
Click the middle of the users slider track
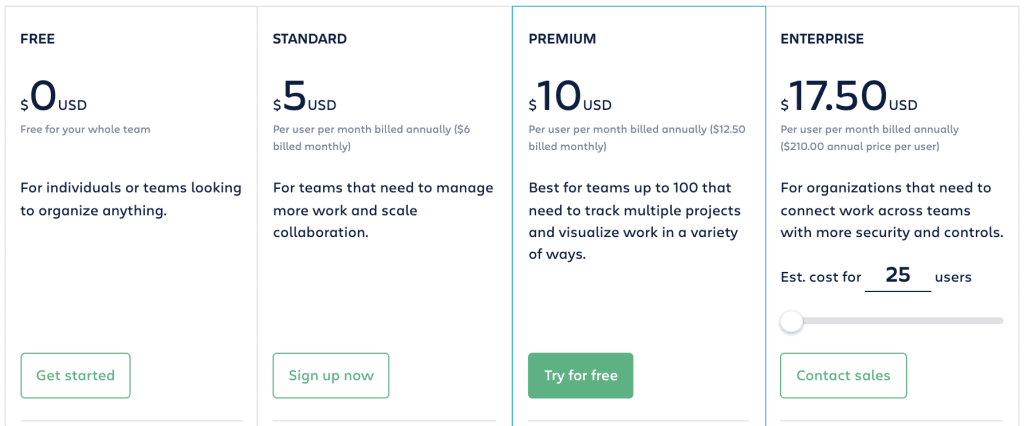[x=892, y=321]
